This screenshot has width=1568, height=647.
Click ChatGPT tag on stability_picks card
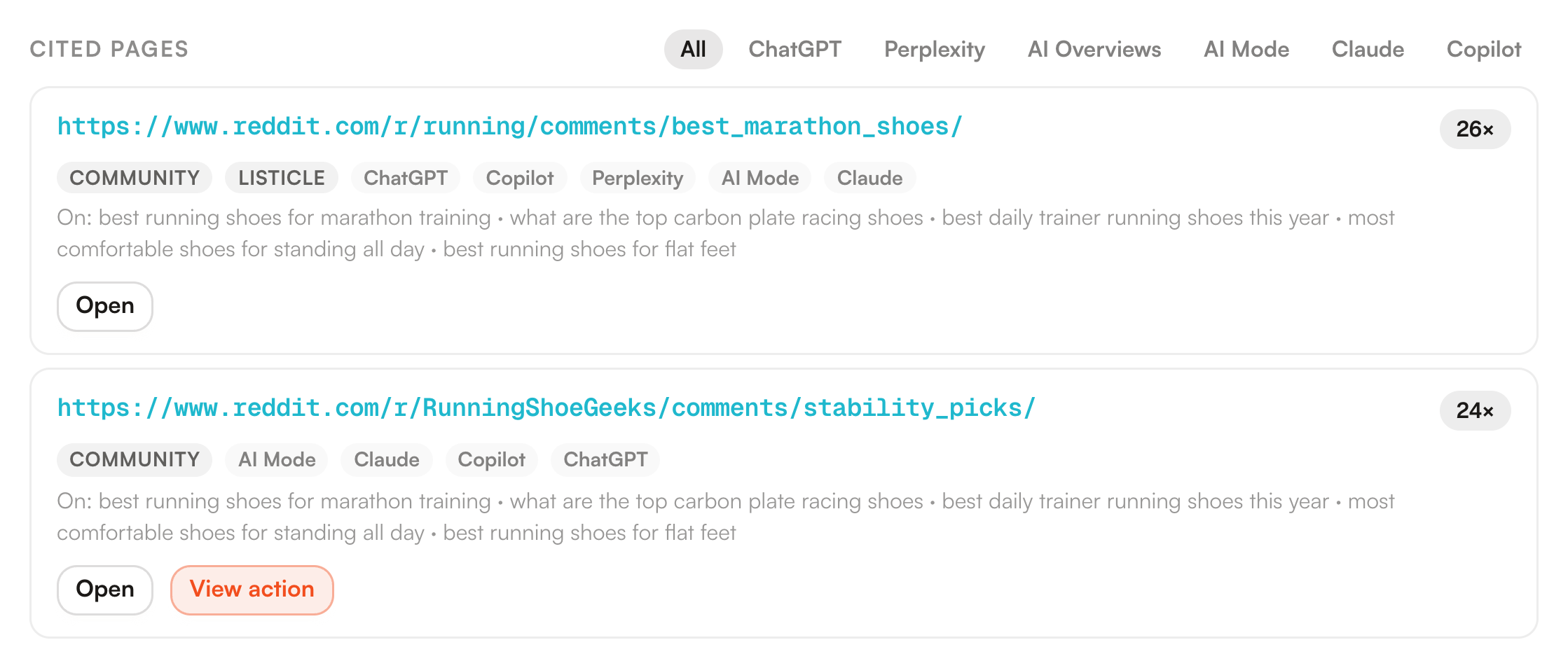605,459
